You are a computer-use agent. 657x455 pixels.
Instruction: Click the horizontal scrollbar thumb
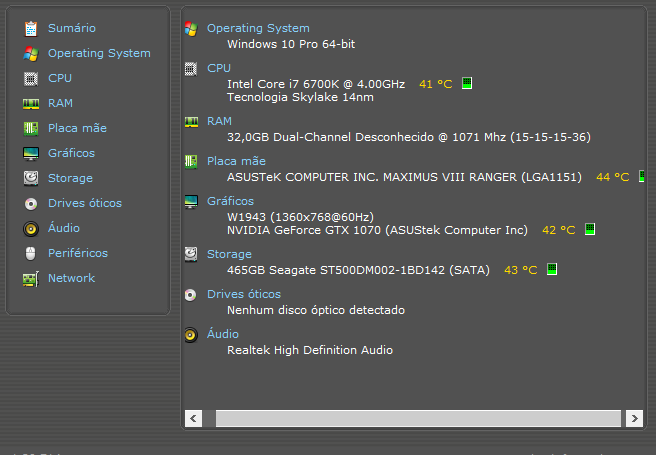[418, 418]
